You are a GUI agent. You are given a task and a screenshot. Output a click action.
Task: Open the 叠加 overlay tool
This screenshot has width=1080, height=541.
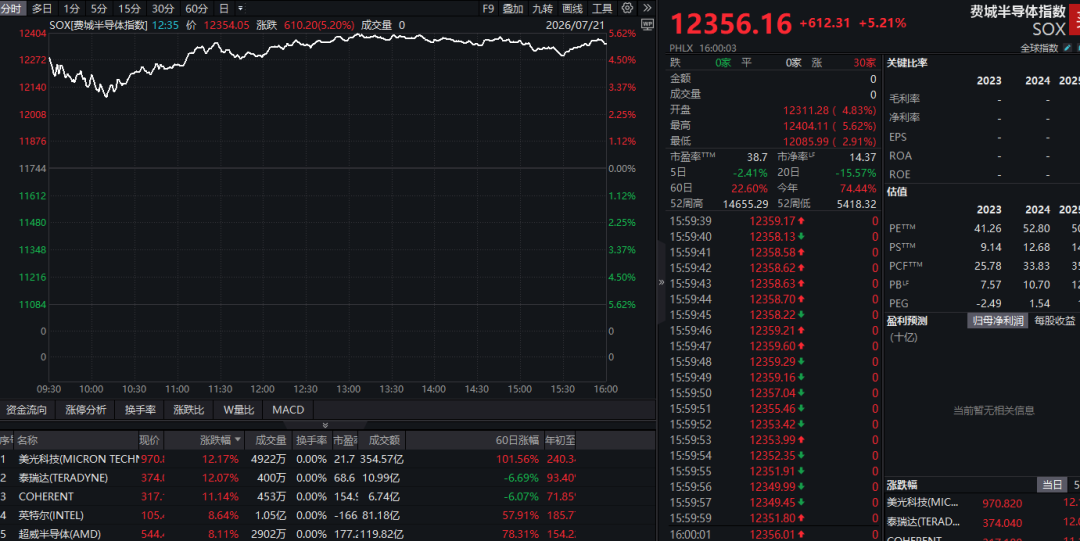(x=513, y=8)
